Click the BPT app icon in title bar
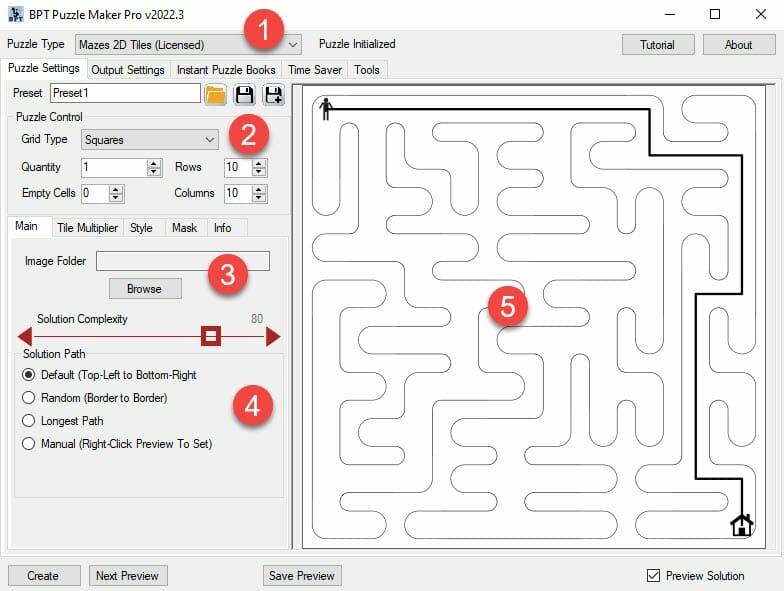 click(16, 14)
